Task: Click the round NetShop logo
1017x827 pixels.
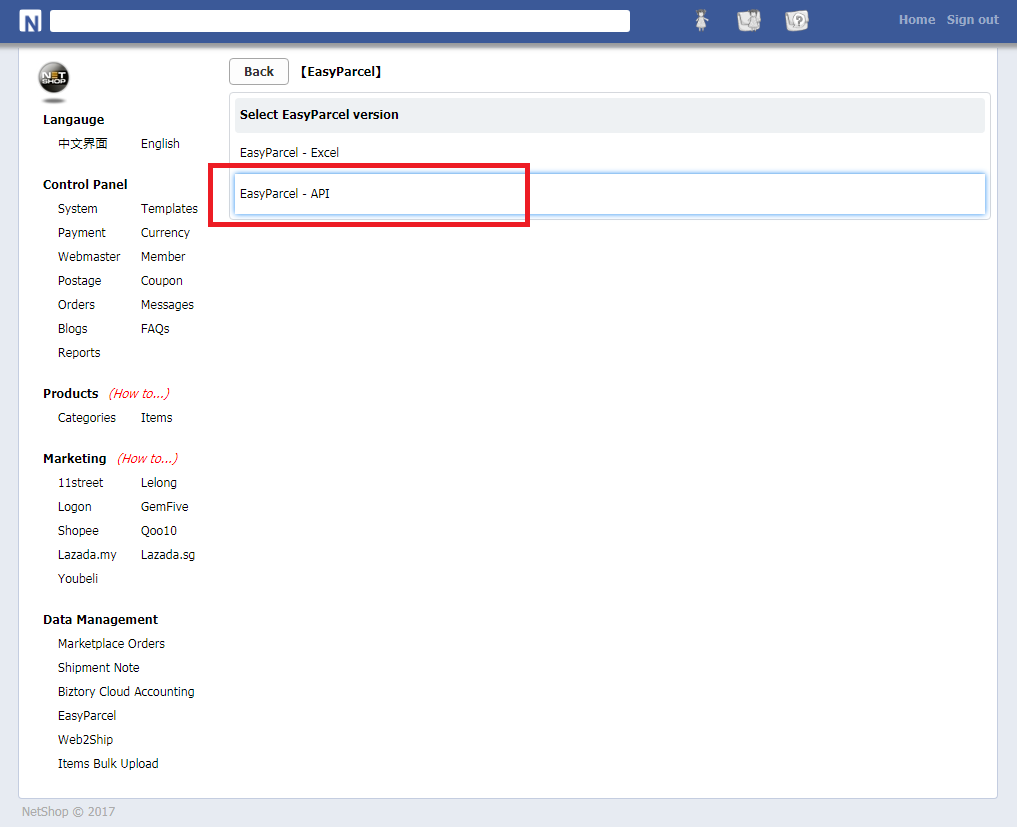Action: coord(53,78)
